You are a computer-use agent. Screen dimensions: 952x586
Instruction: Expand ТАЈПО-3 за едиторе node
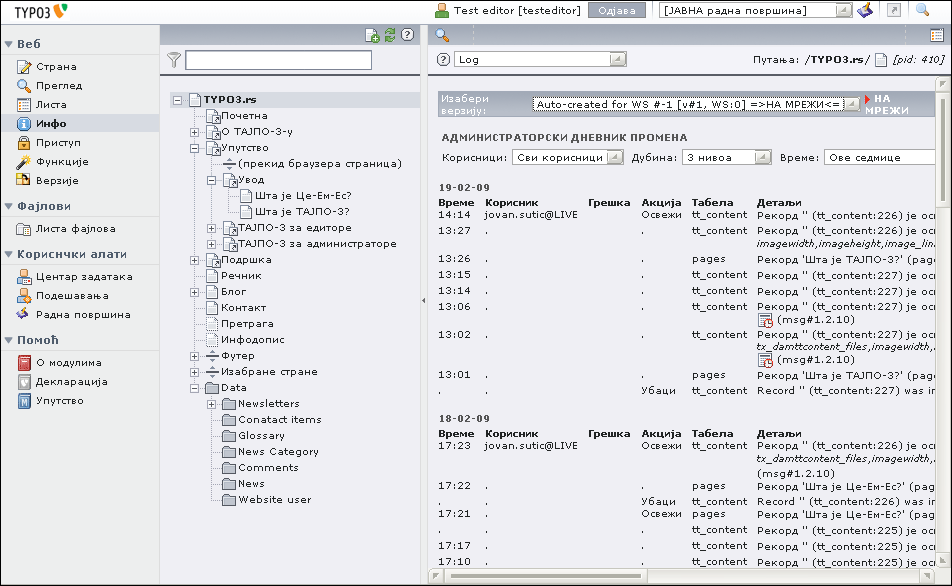pyautogui.click(x=211, y=228)
